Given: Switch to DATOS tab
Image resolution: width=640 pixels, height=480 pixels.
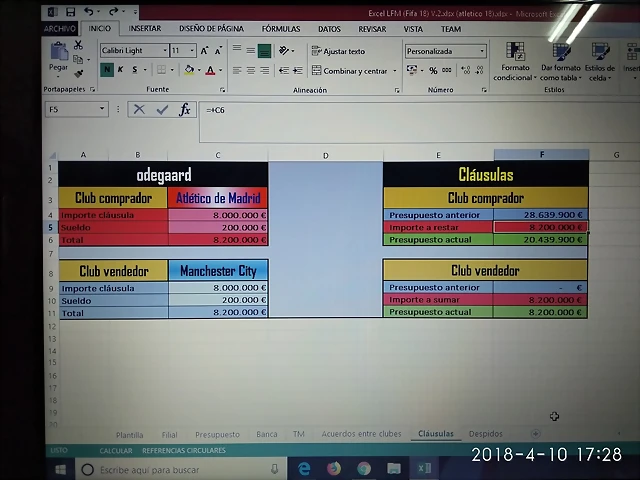Looking at the screenshot, I should click(329, 29).
